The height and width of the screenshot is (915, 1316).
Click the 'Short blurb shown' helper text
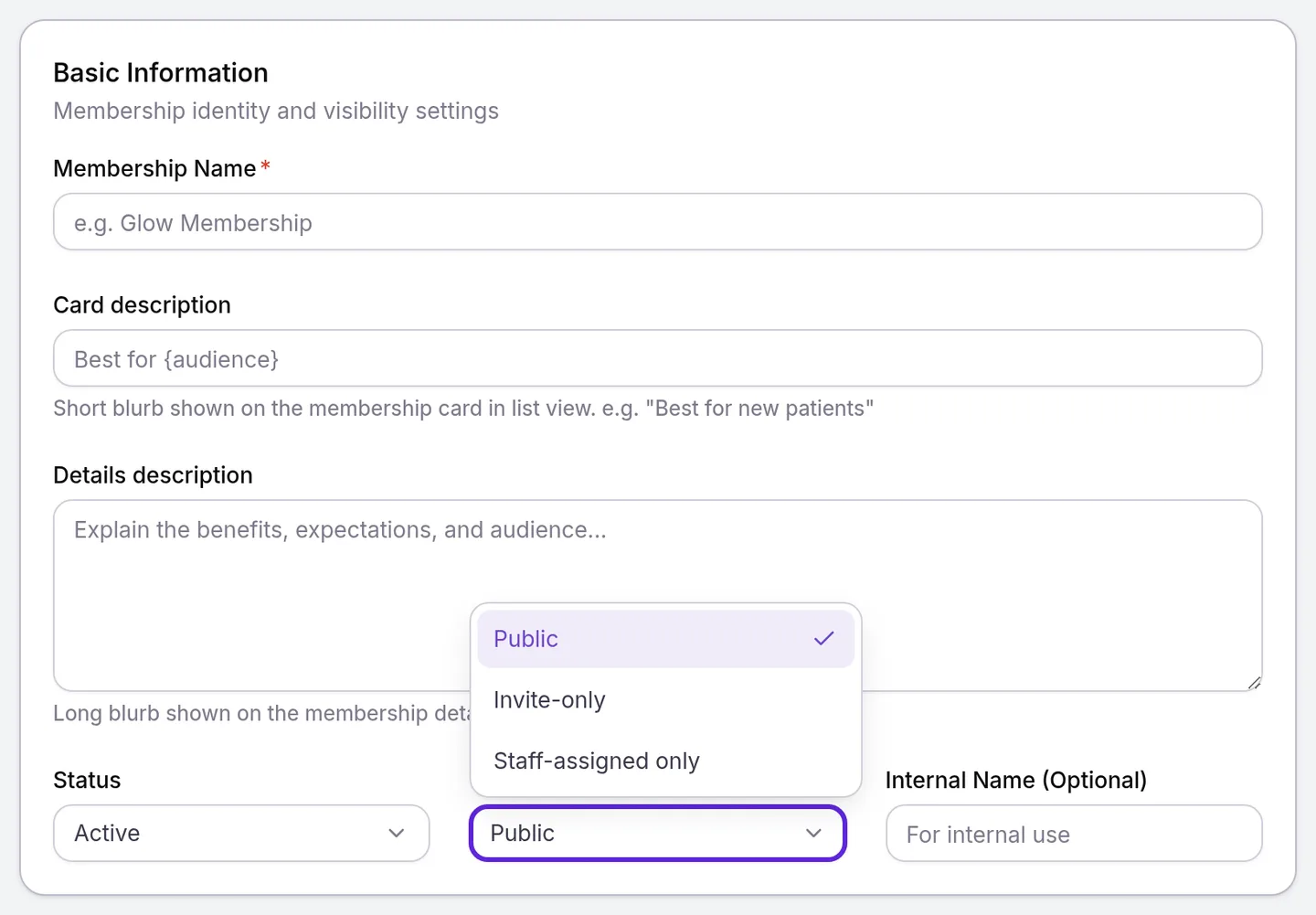tap(463, 409)
